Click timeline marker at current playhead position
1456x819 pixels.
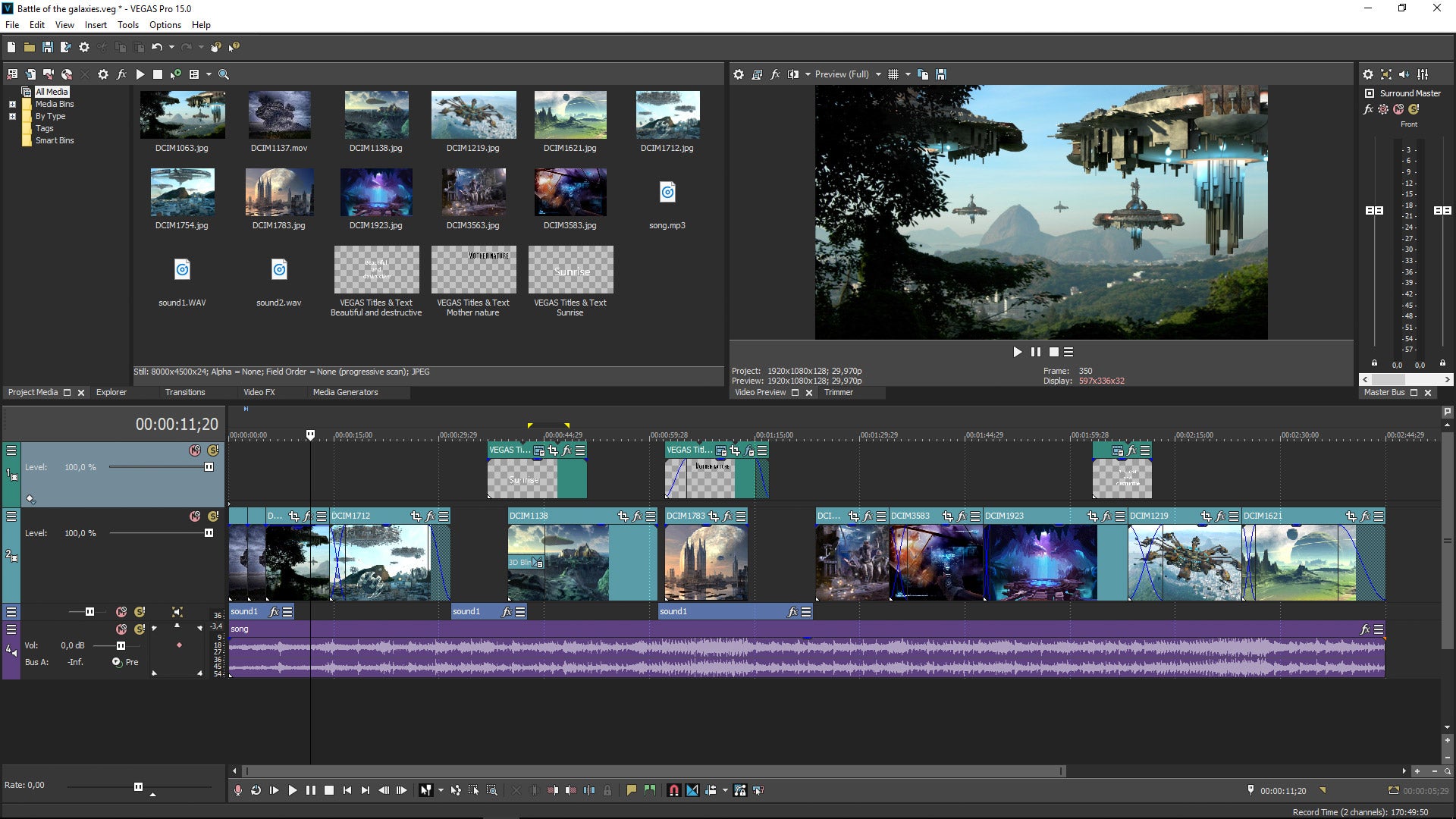[x=310, y=432]
